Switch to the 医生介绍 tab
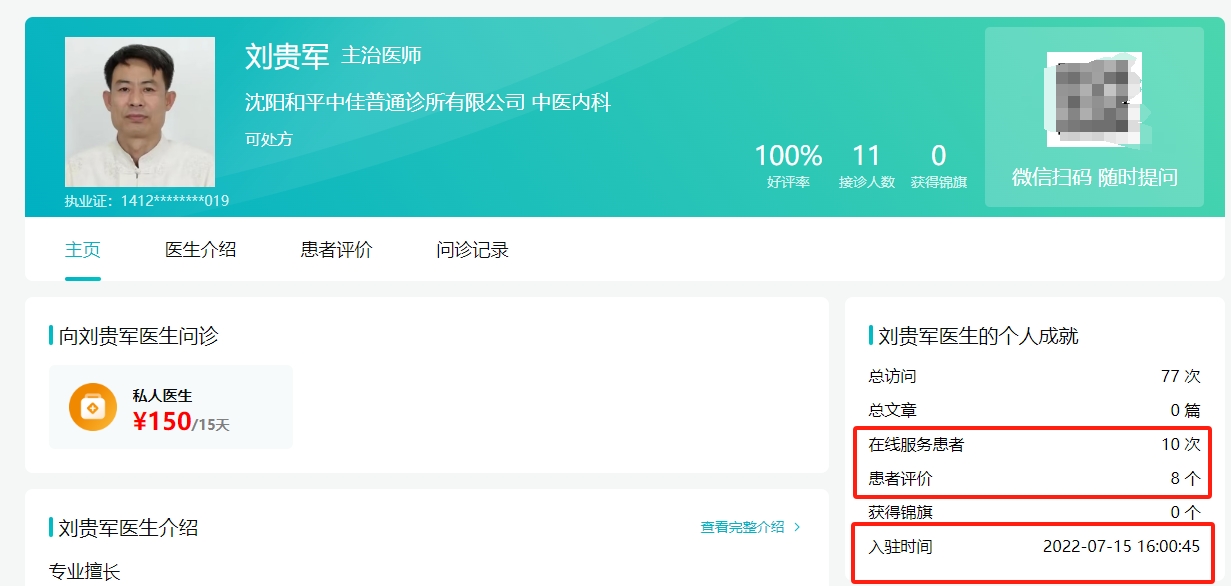This screenshot has width=1231, height=586. pyautogui.click(x=201, y=250)
